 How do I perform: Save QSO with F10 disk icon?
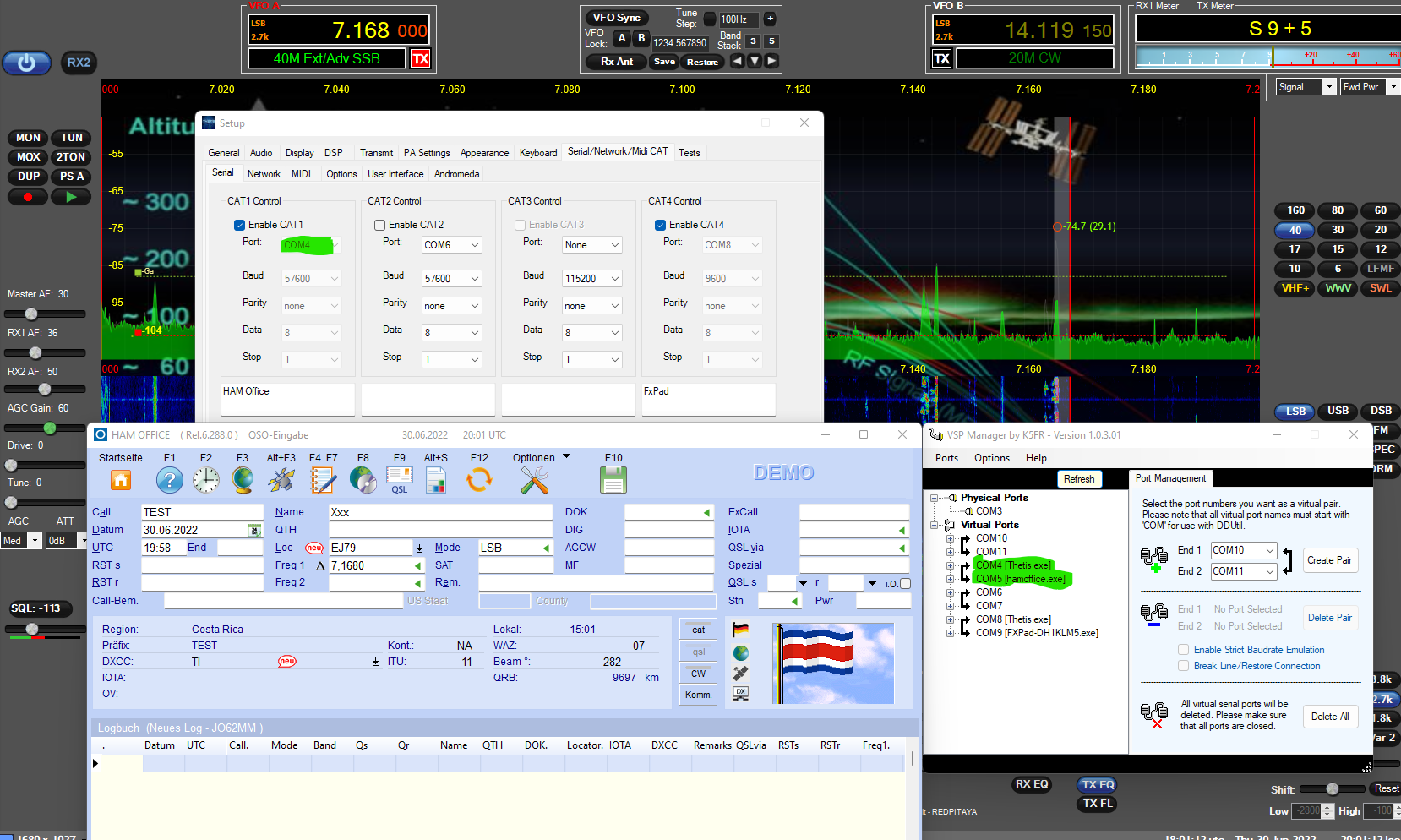[613, 480]
